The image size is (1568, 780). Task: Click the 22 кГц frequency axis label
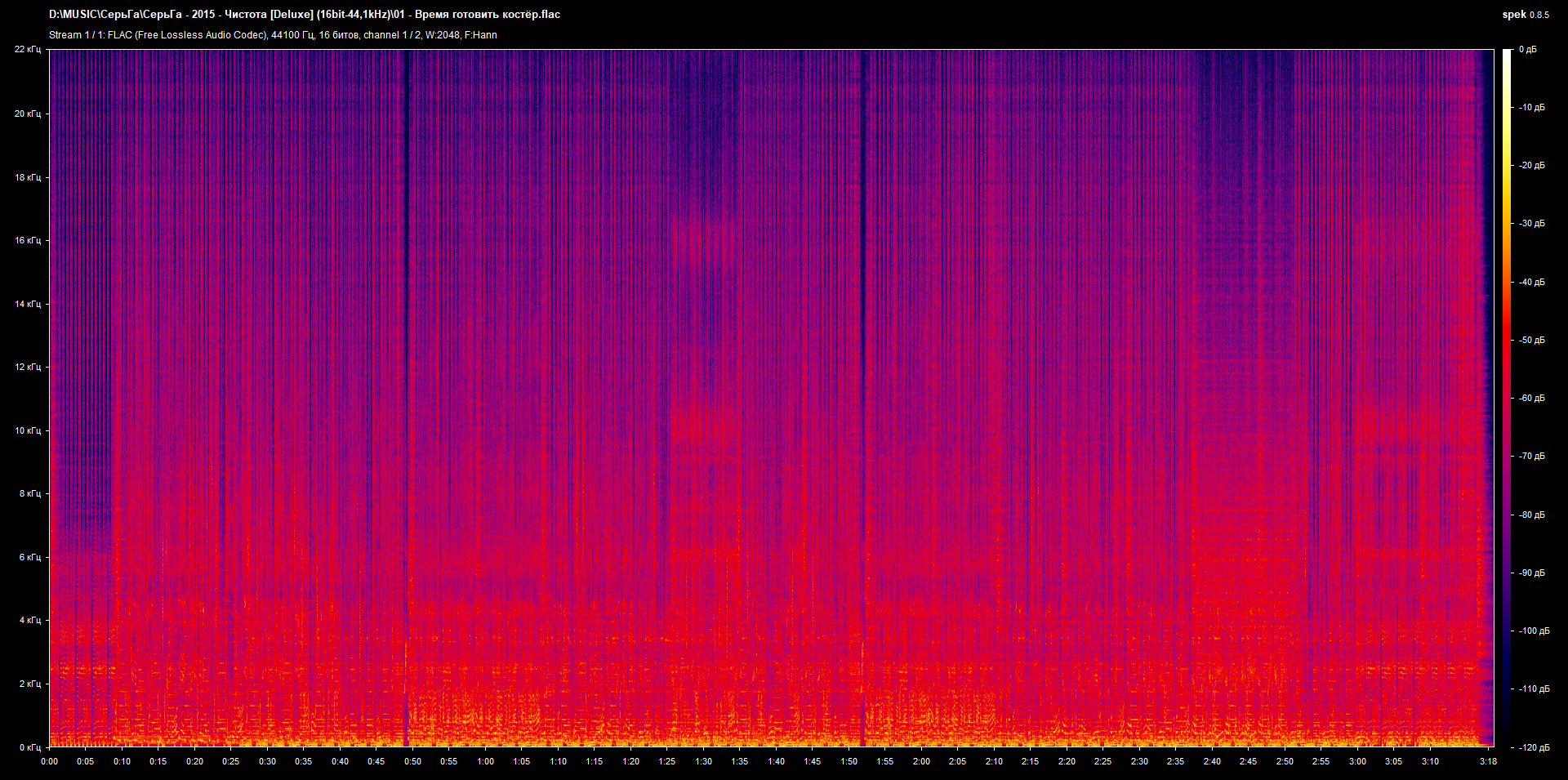click(x=27, y=49)
